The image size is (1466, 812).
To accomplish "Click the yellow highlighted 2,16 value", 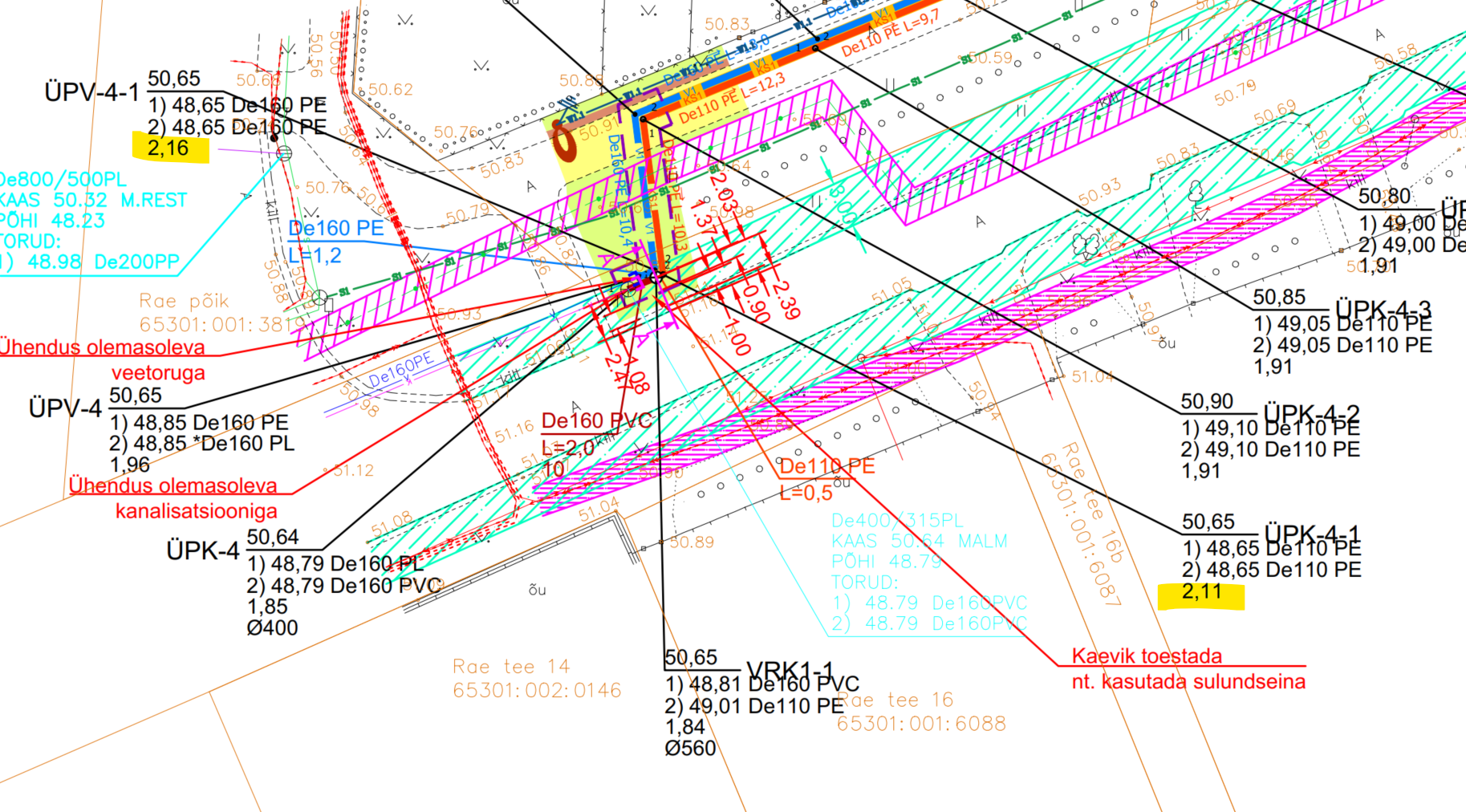I will click(169, 148).
